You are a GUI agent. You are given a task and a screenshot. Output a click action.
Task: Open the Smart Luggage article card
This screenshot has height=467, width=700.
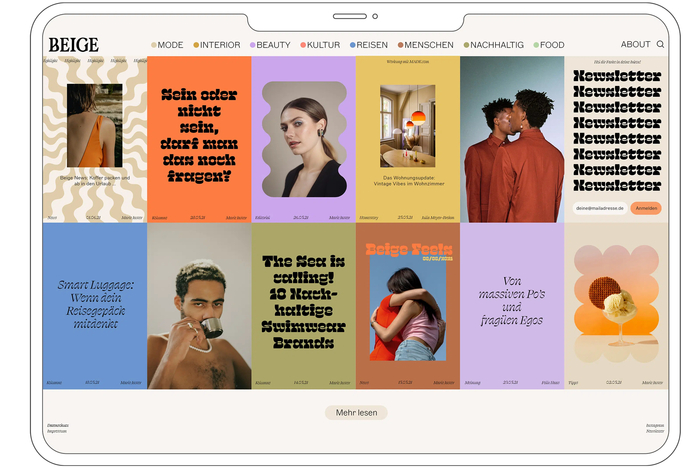pyautogui.click(x=94, y=304)
